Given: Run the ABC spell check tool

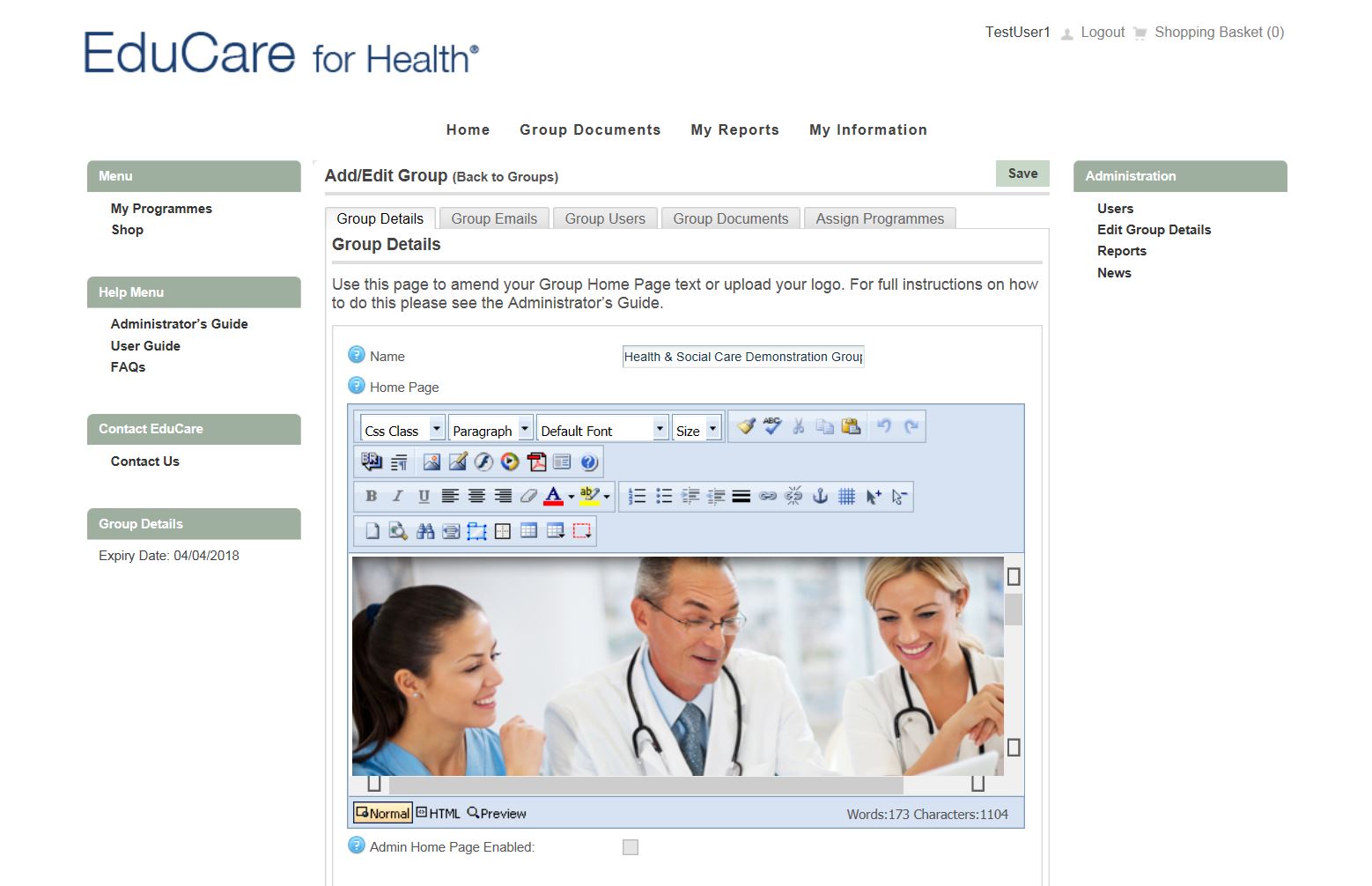Looking at the screenshot, I should click(x=772, y=426).
